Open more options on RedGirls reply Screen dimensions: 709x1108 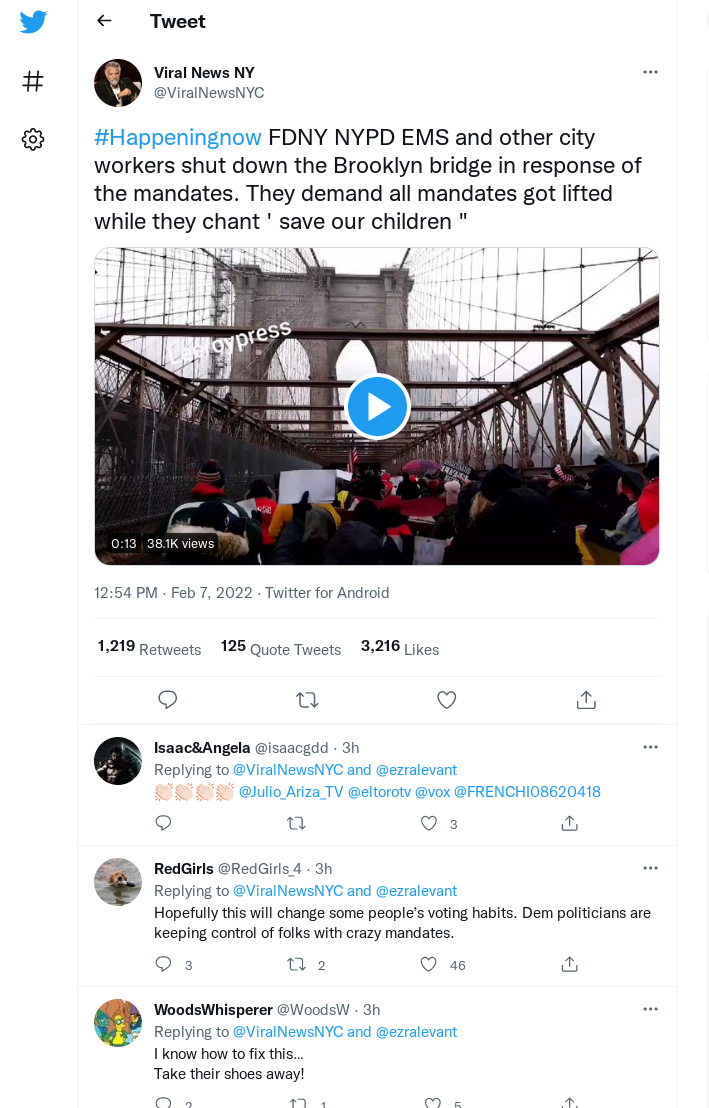[x=650, y=868]
